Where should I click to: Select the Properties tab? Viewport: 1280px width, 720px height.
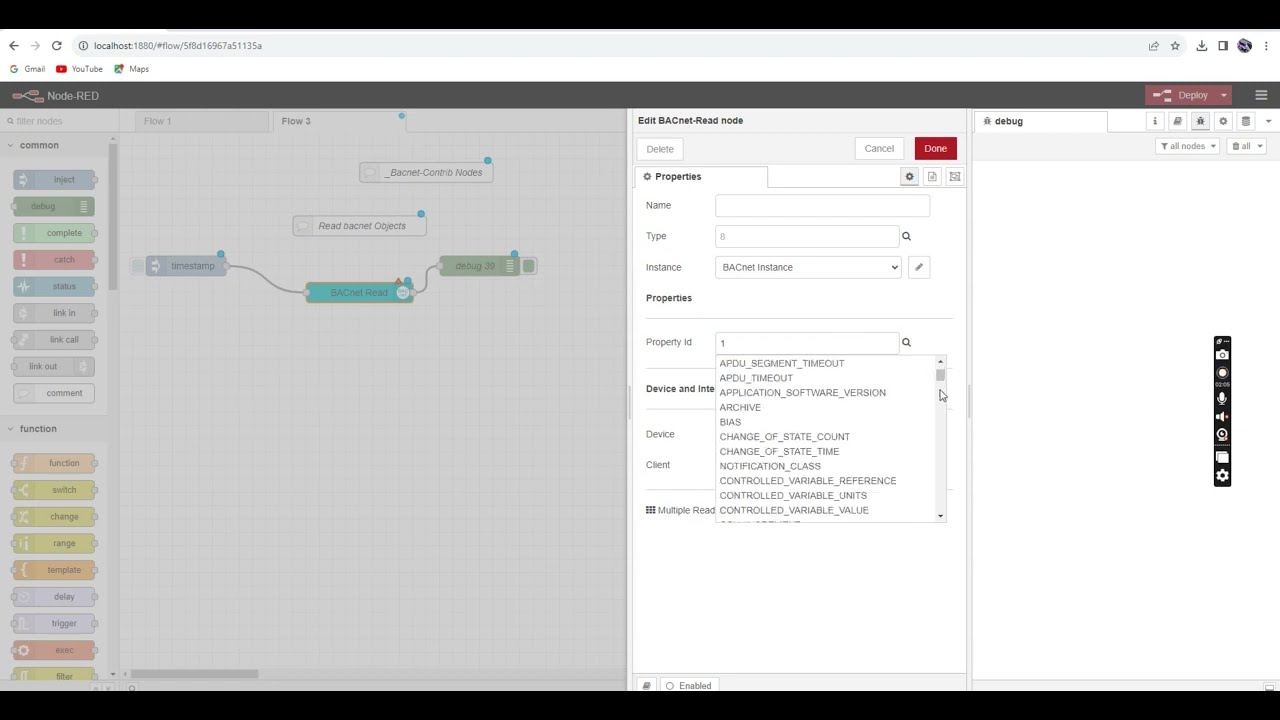tap(701, 177)
